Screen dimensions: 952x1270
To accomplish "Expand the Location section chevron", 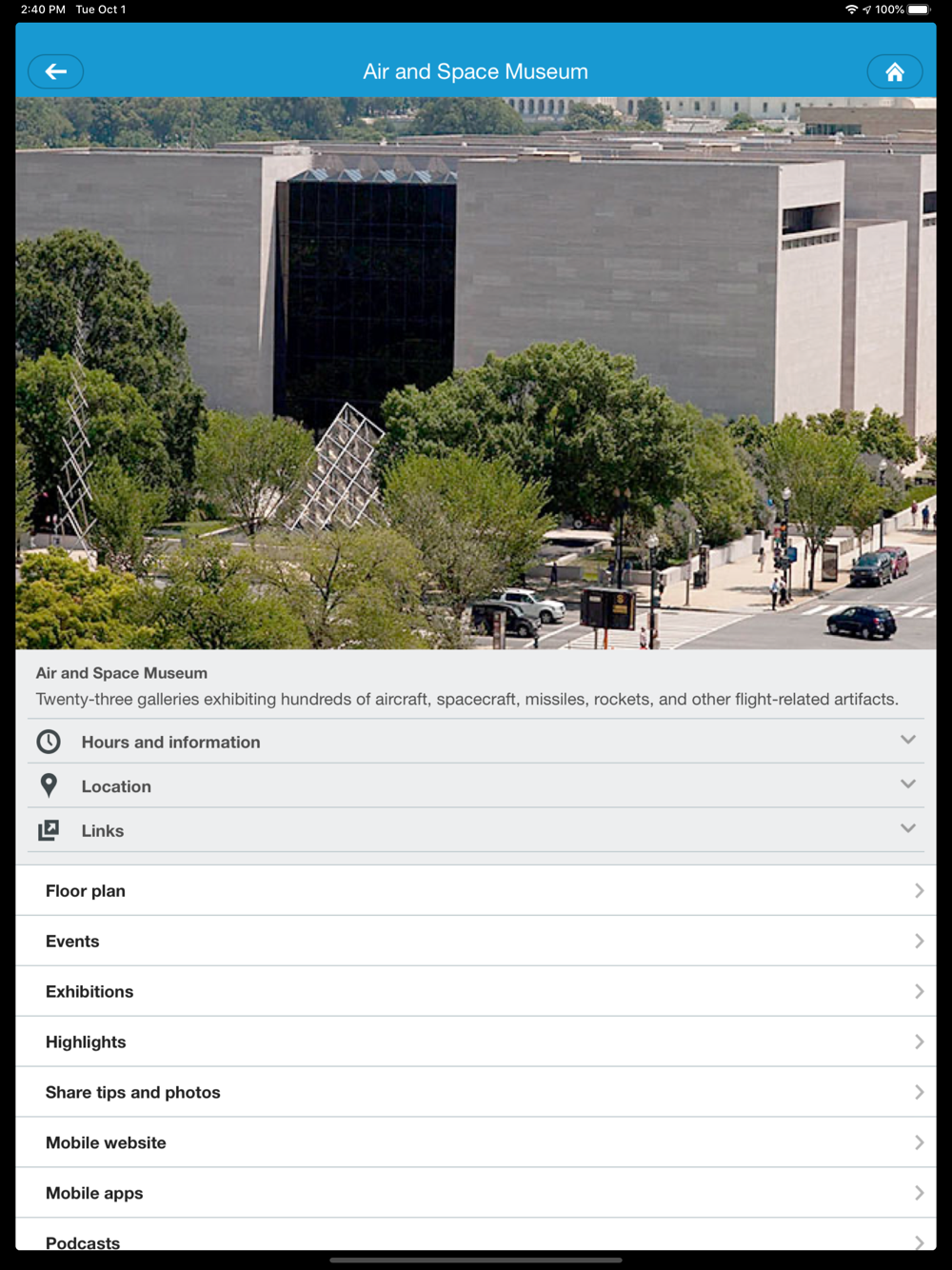I will click(x=908, y=784).
